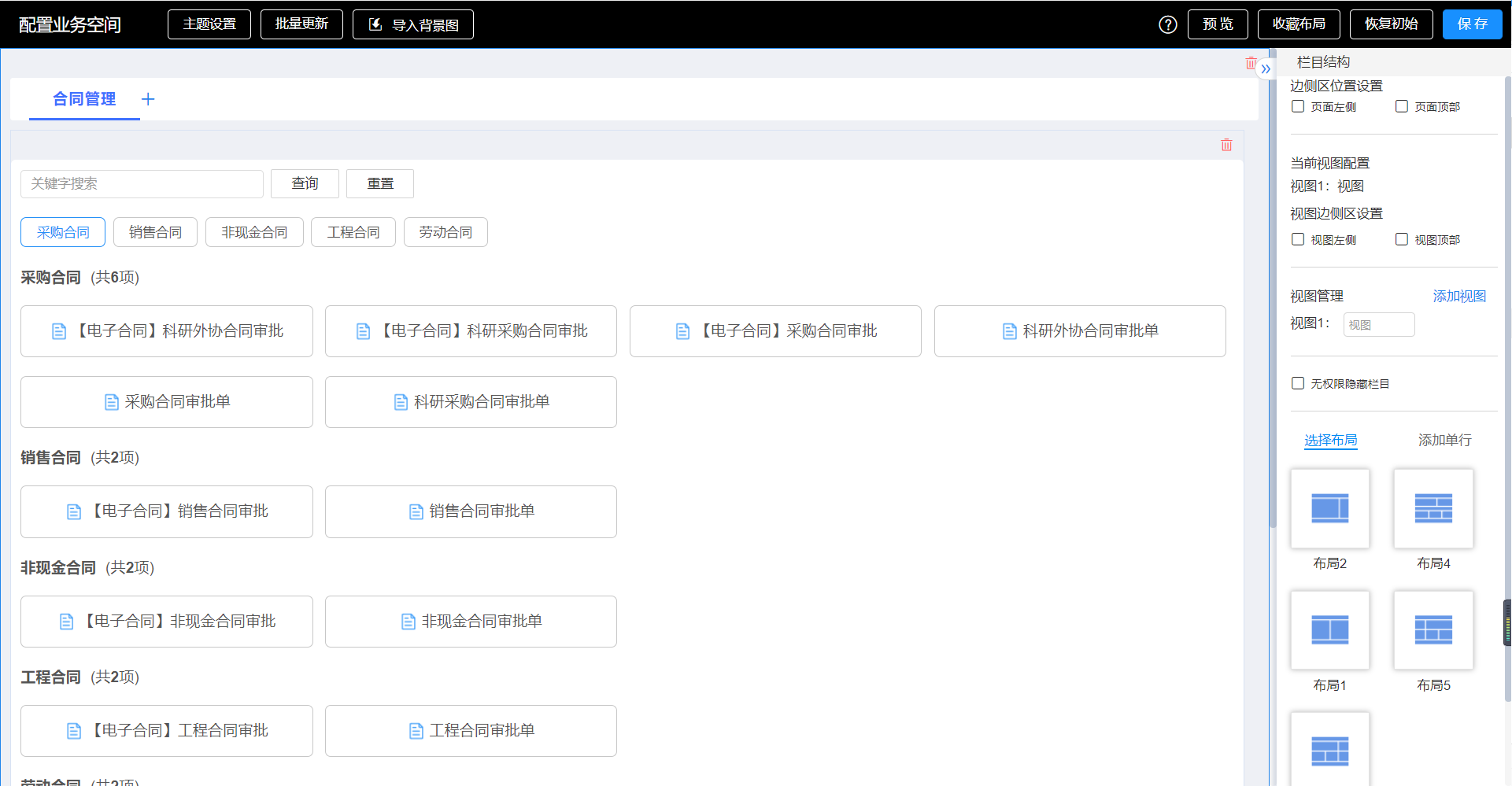Open the 科研外协合同审批单 card
Image resolution: width=1512 pixels, height=786 pixels.
(1080, 331)
